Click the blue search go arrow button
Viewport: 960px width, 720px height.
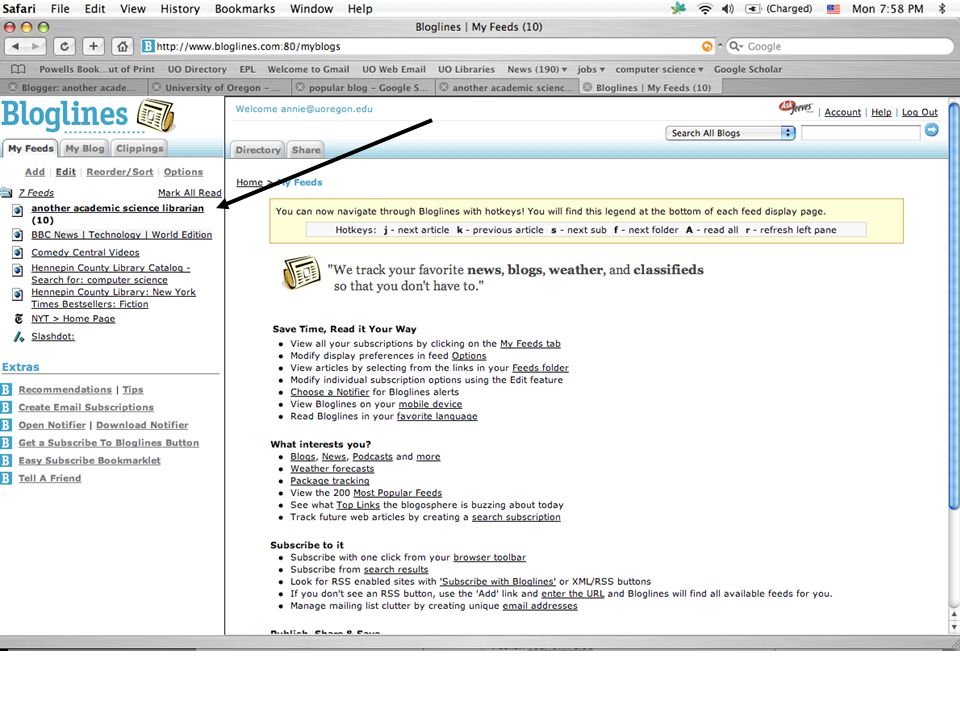pyautogui.click(x=931, y=130)
